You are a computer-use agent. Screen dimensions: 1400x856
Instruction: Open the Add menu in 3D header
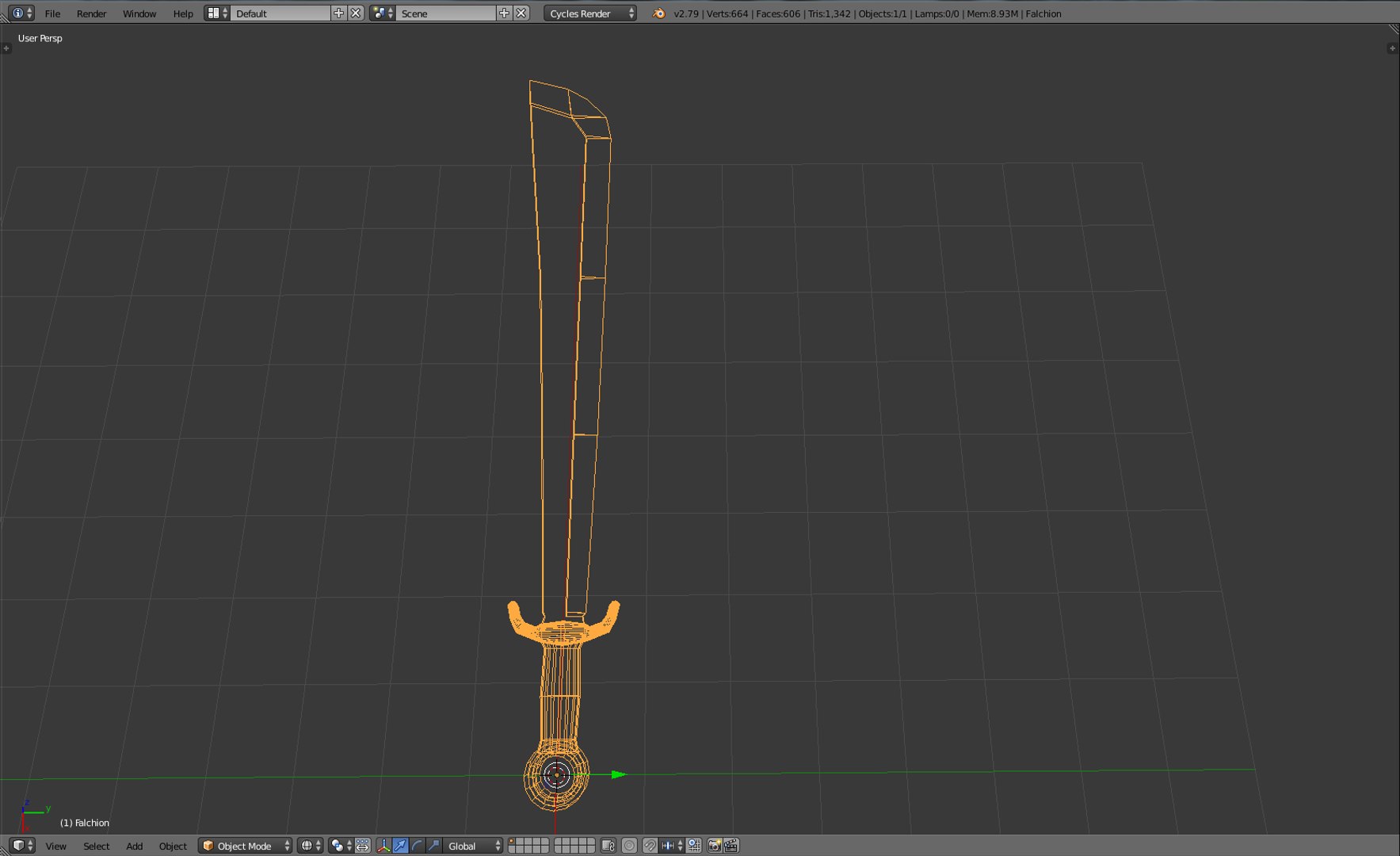click(135, 846)
